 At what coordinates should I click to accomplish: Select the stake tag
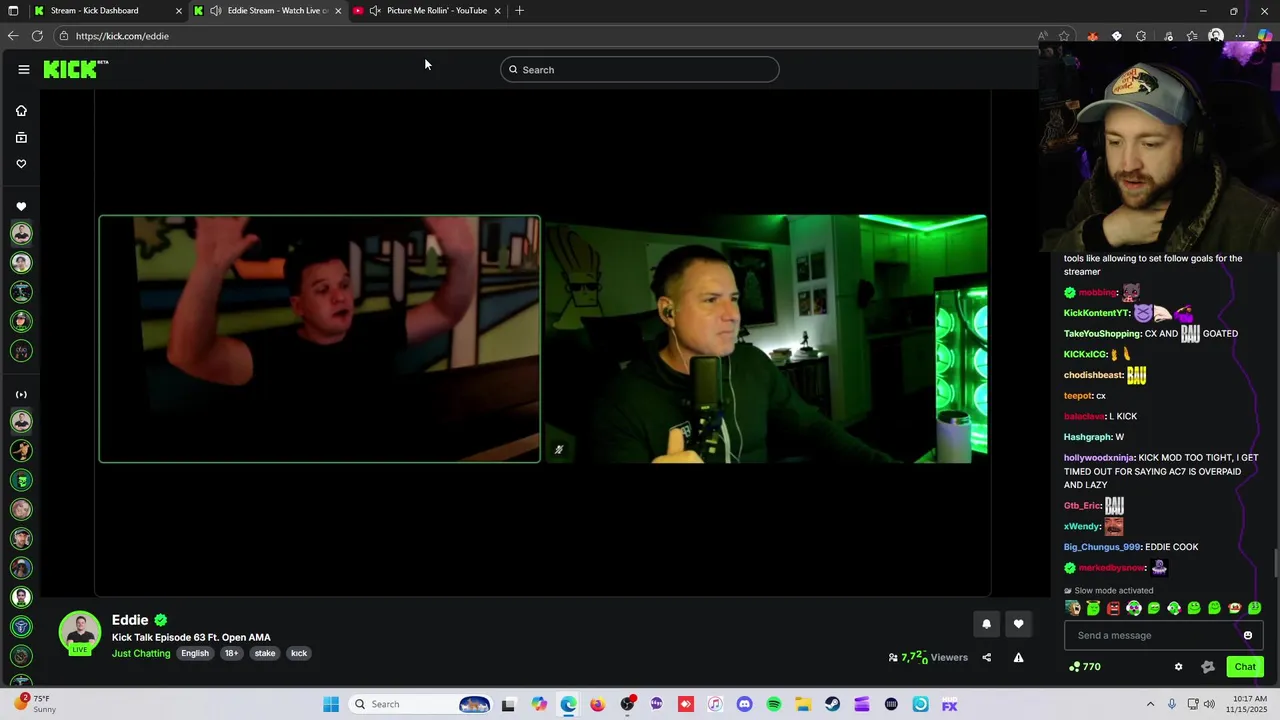[265, 653]
